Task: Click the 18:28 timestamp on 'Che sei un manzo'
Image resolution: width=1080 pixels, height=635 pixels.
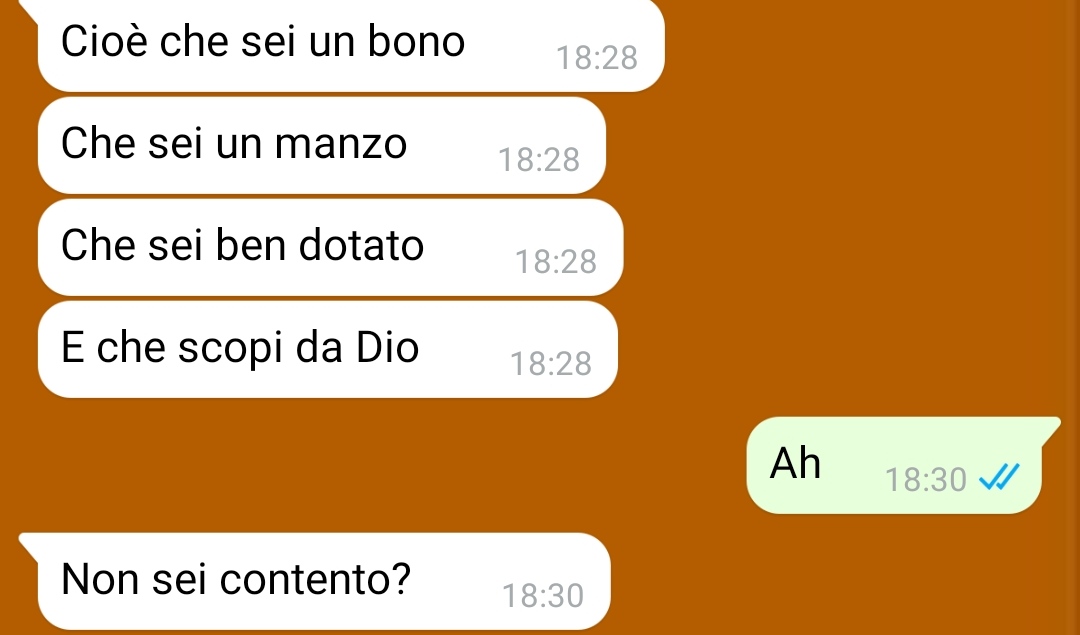Action: (x=539, y=160)
